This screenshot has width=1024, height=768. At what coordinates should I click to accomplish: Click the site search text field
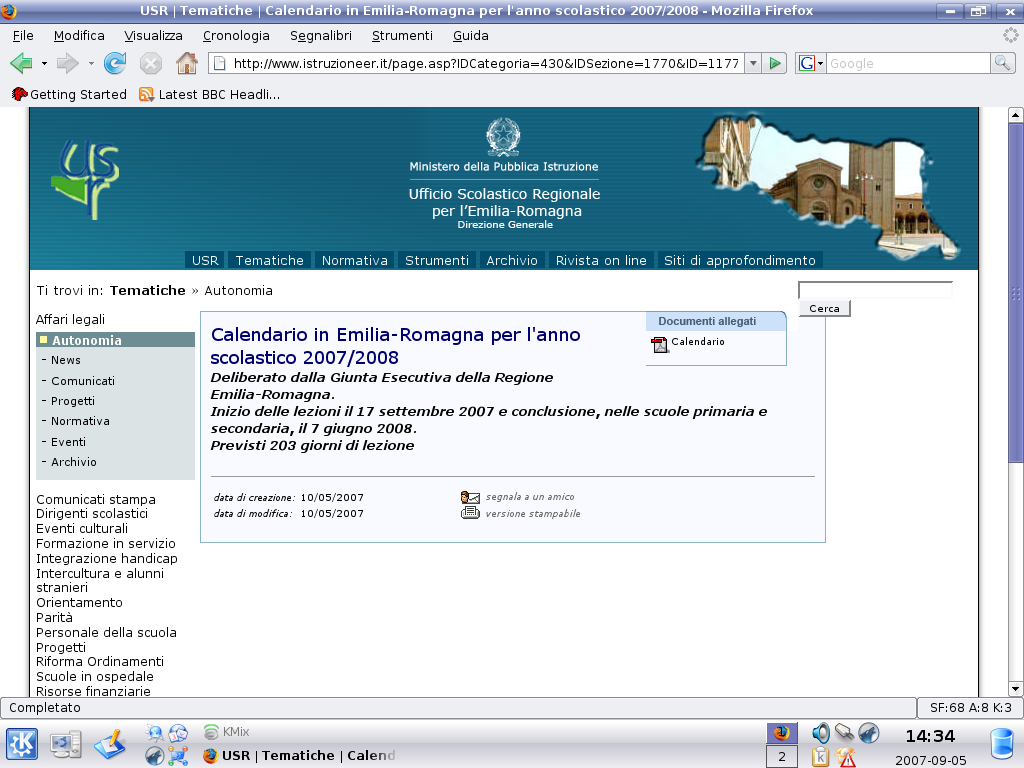click(x=875, y=290)
